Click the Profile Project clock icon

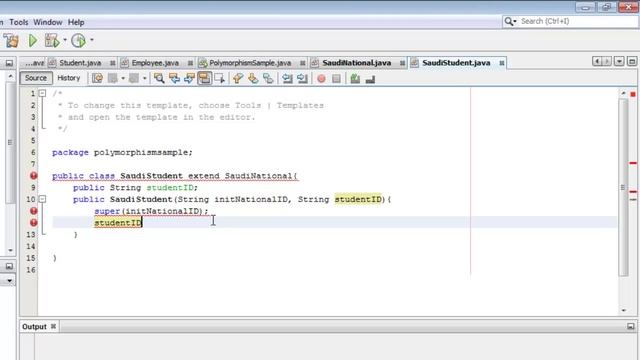[78, 40]
